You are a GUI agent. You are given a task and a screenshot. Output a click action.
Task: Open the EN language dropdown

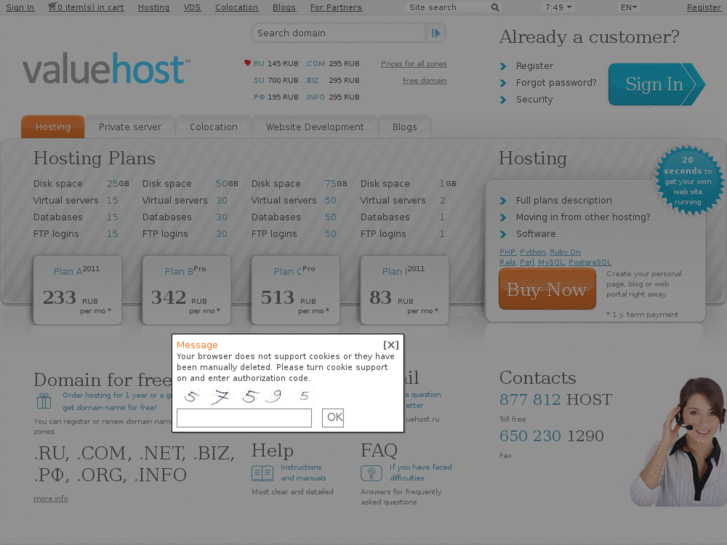(x=629, y=7)
